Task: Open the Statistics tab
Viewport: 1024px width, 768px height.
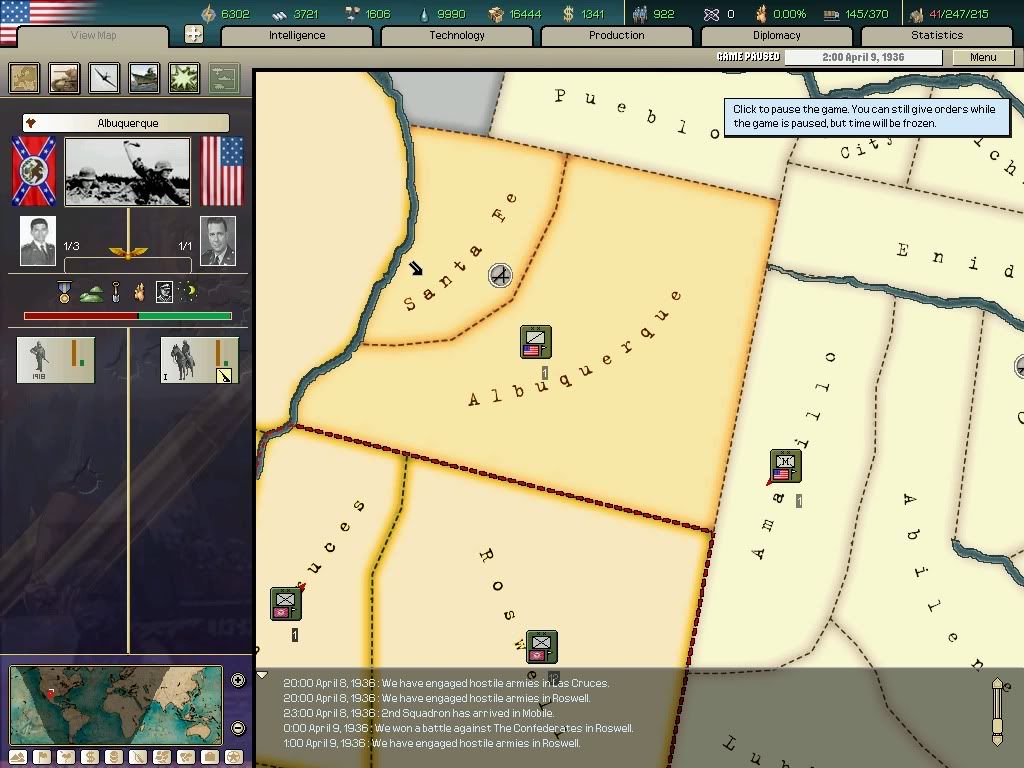Action: coord(936,35)
